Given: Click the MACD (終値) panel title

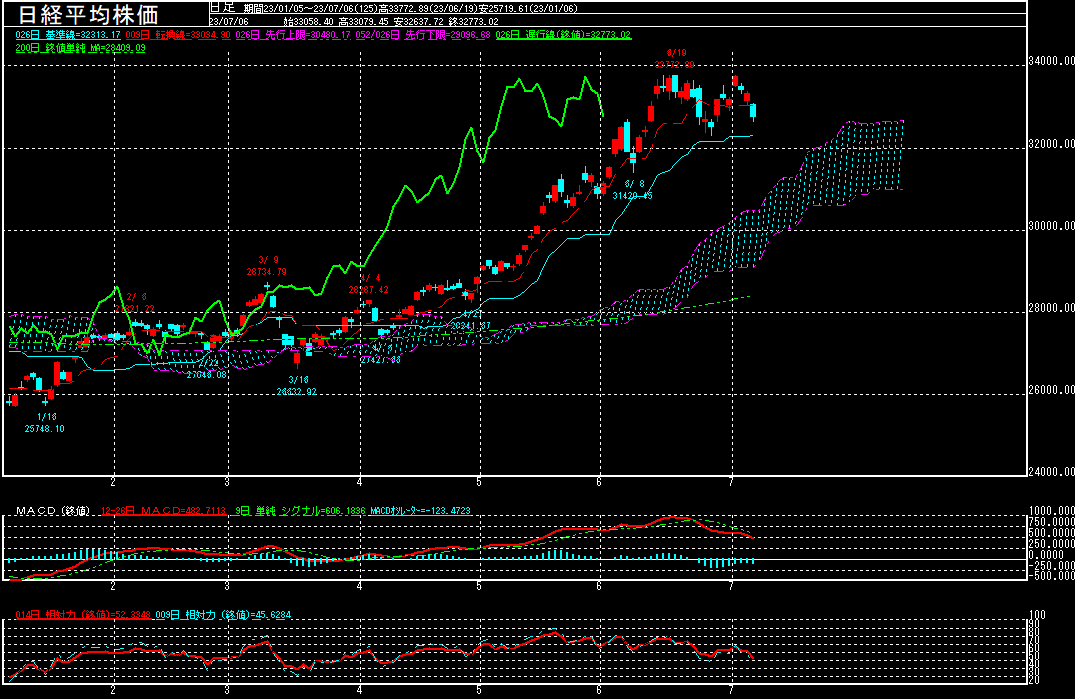Looking at the screenshot, I should click(x=53, y=511).
